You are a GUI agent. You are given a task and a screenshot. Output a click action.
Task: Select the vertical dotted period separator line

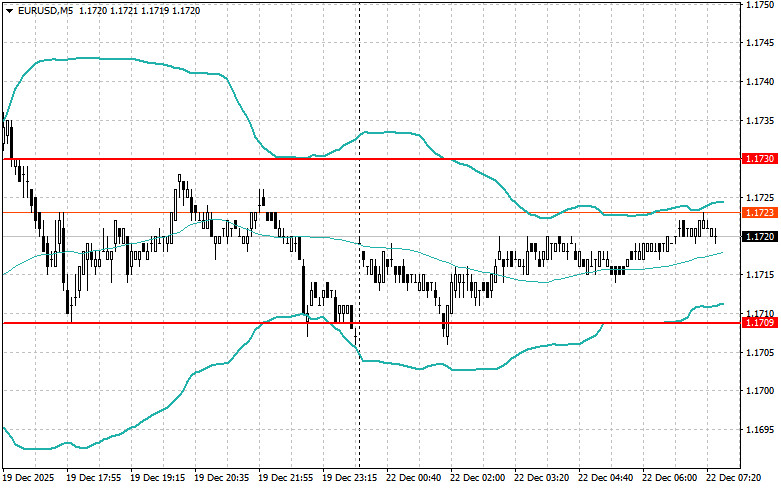359,200
